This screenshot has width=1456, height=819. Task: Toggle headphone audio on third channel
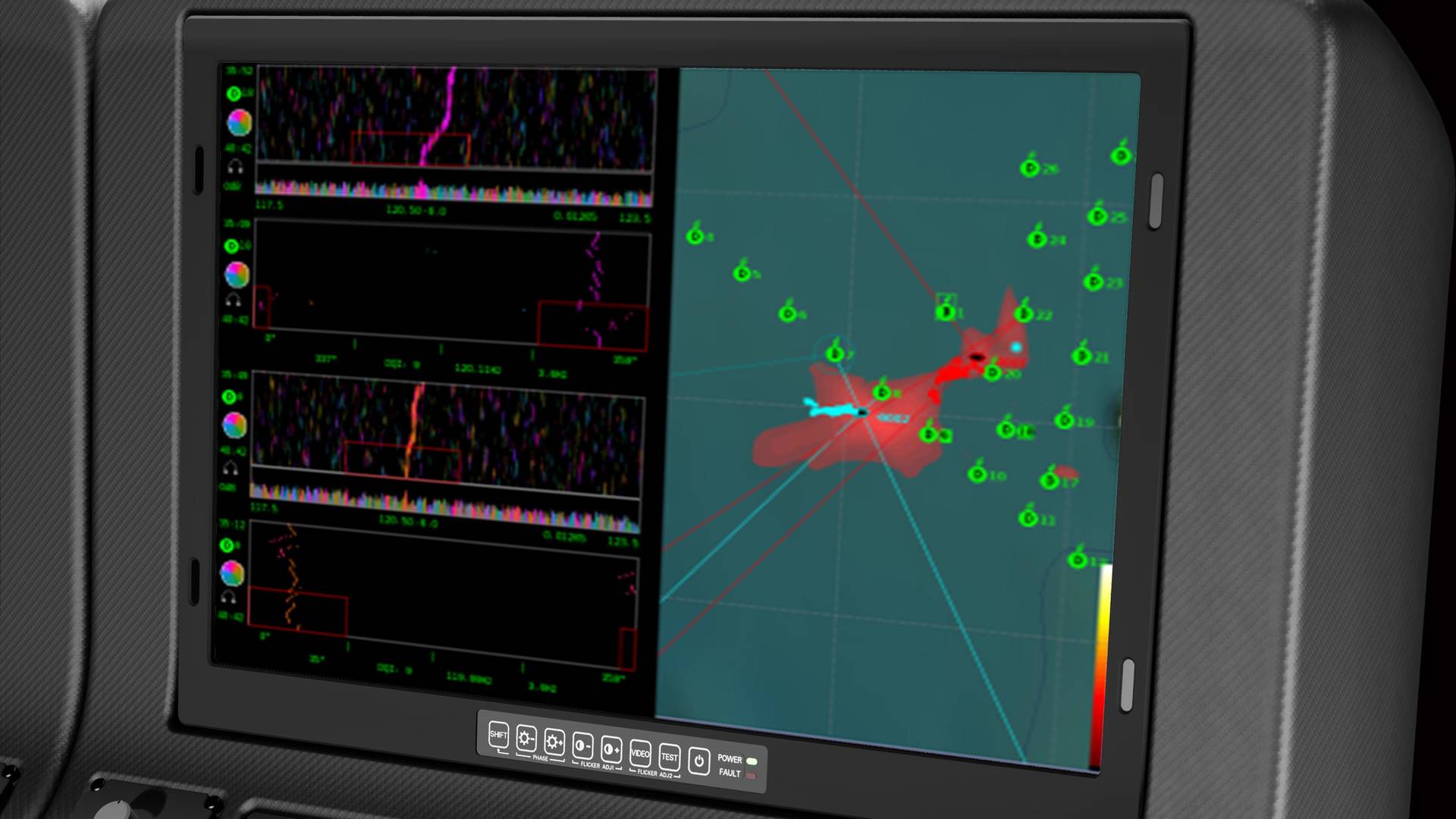[231, 468]
